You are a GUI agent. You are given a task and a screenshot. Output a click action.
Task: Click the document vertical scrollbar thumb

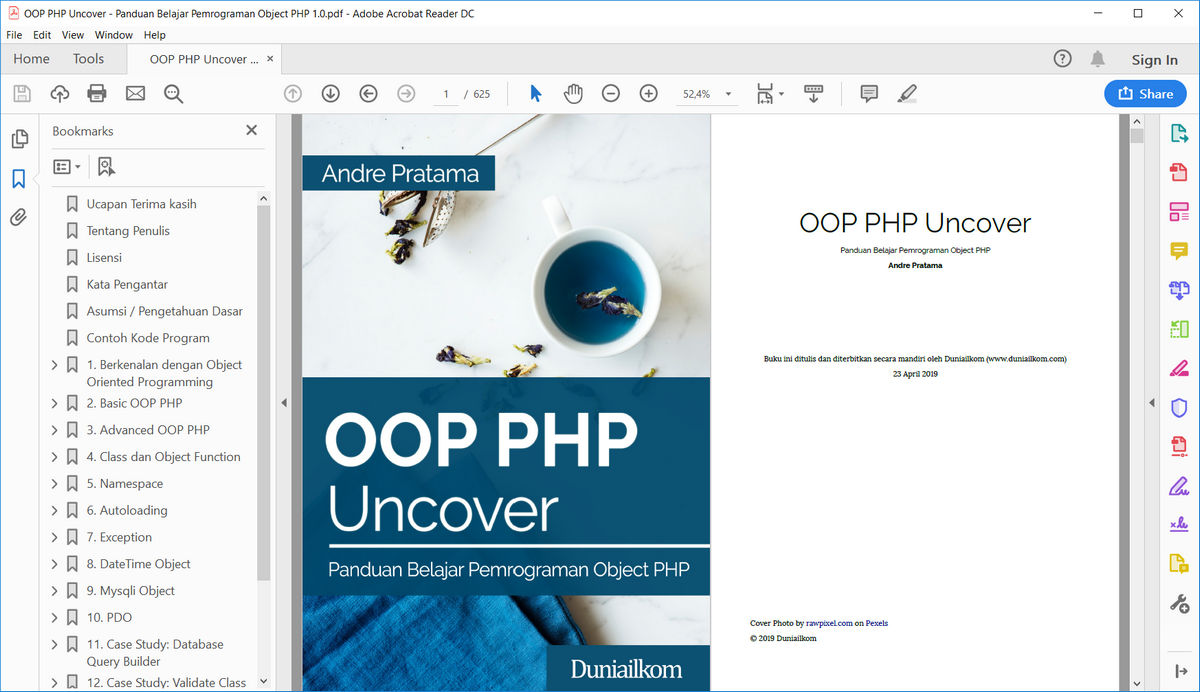pos(1136,136)
